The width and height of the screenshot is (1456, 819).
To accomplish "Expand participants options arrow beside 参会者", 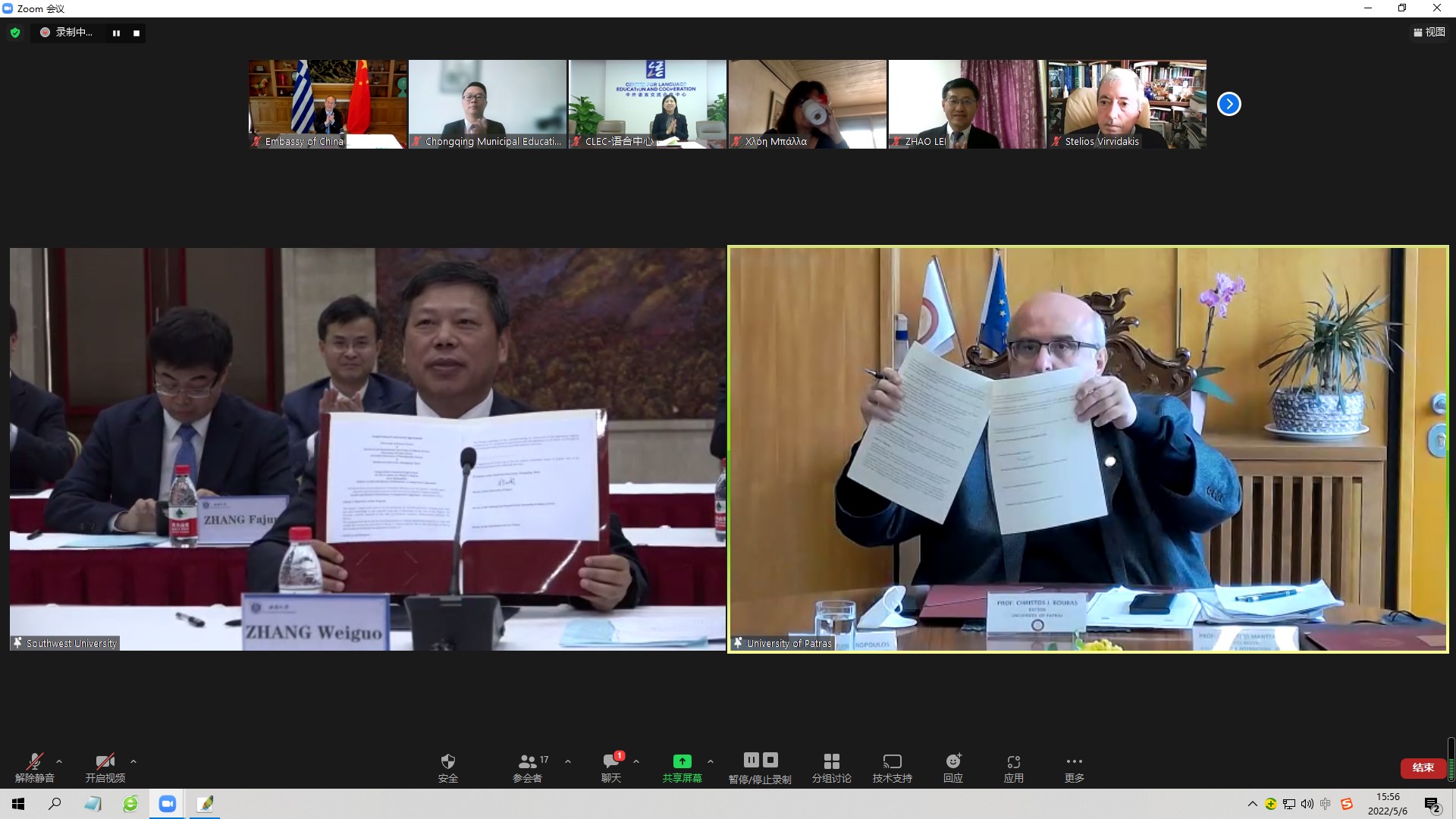I will [568, 761].
